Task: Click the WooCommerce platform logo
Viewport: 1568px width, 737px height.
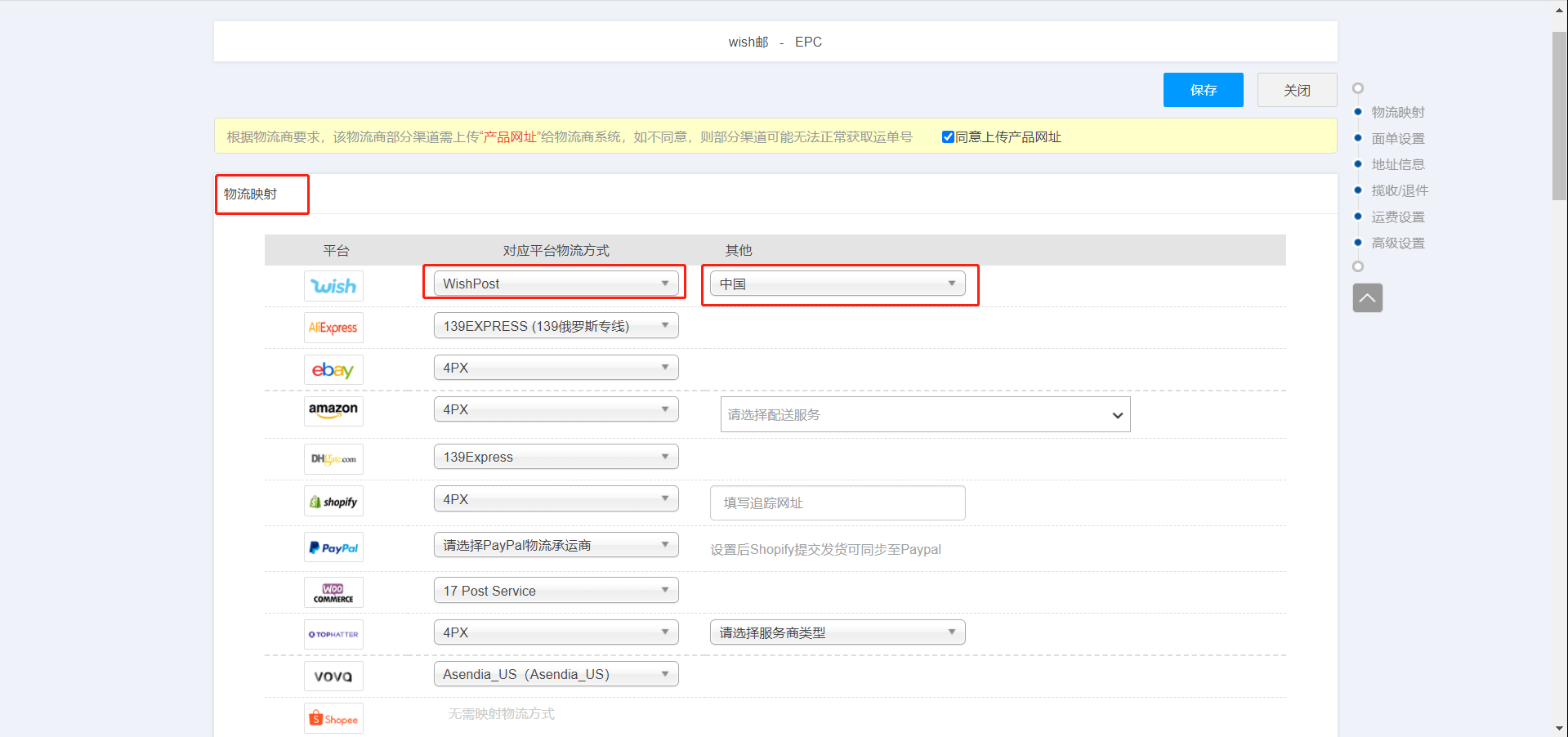Action: pyautogui.click(x=333, y=592)
